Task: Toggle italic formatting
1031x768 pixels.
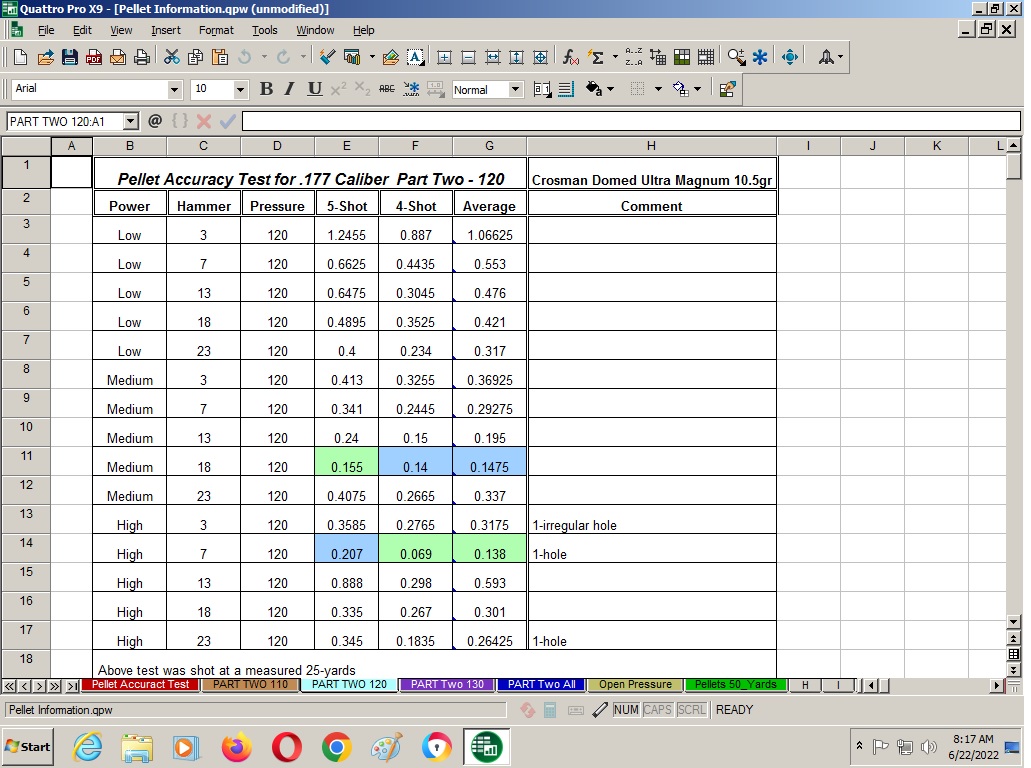Action: click(x=289, y=89)
